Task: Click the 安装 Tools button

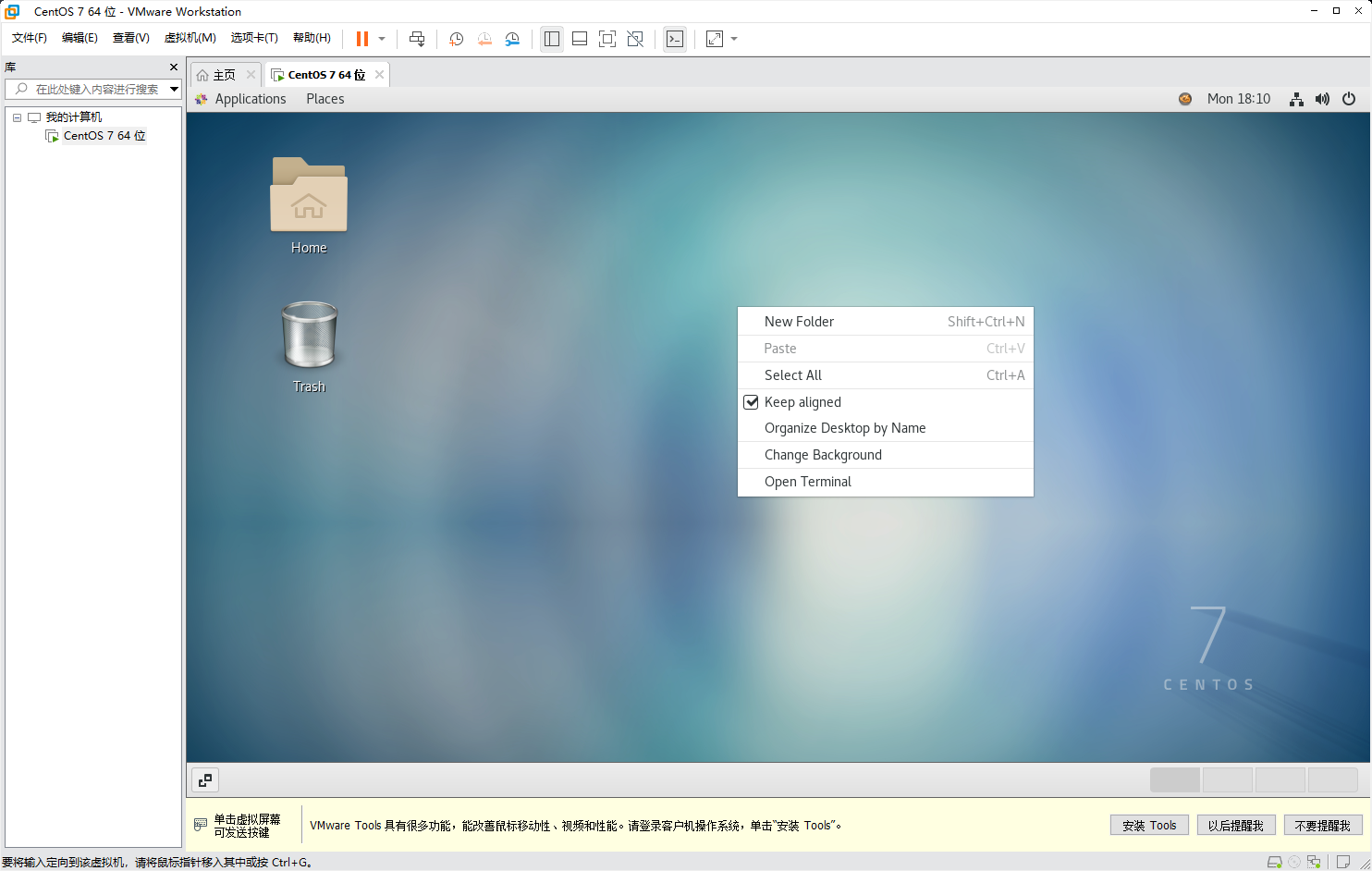Action: (1149, 826)
